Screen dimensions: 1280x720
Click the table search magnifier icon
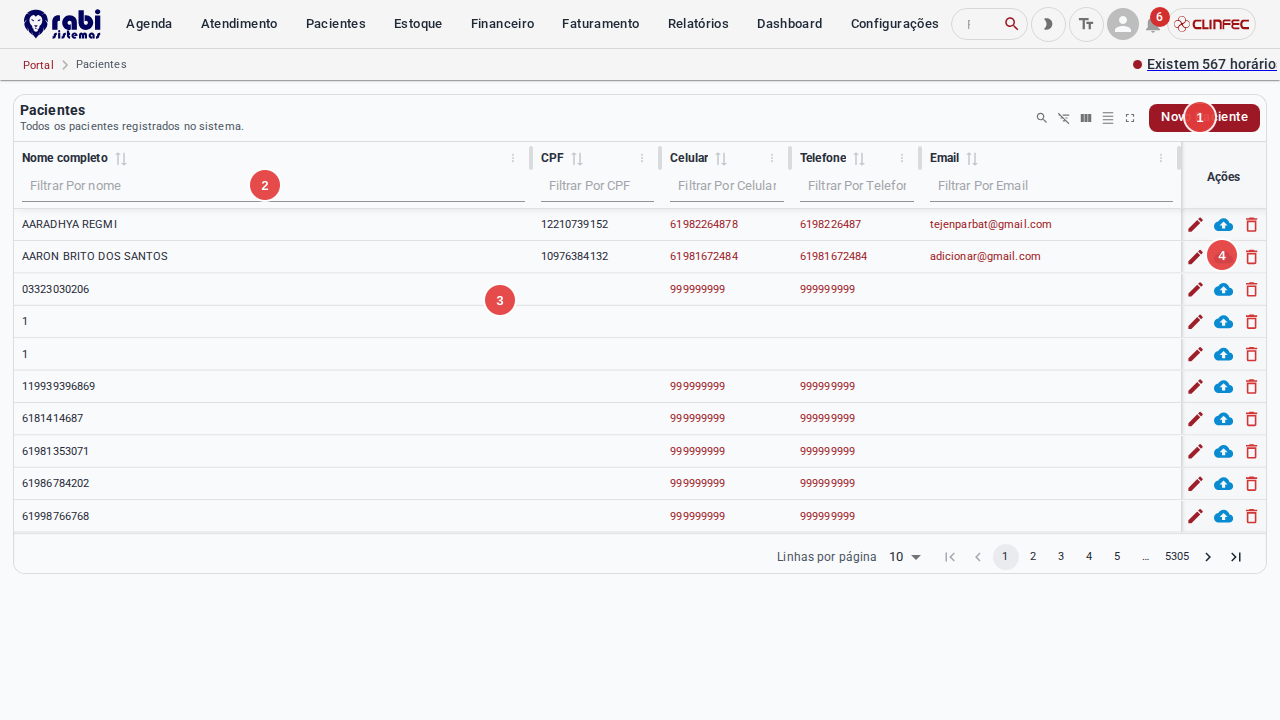[x=1042, y=118]
